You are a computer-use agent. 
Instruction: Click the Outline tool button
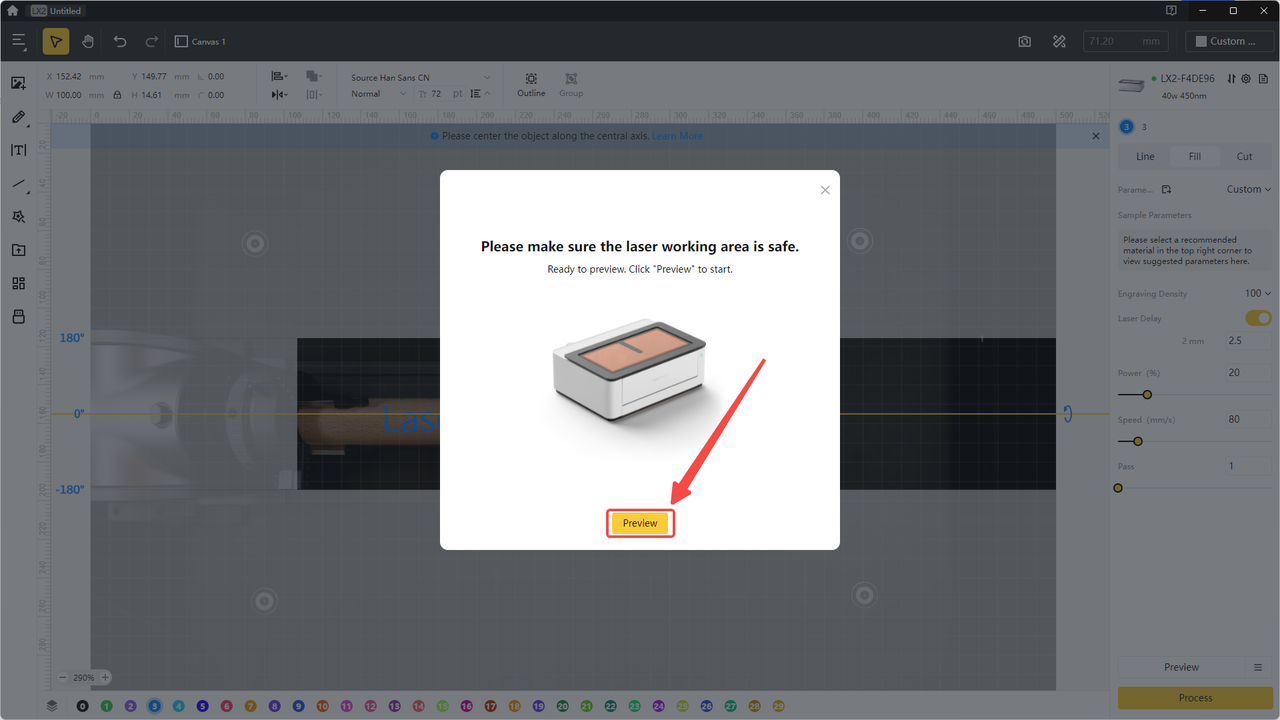pos(531,84)
